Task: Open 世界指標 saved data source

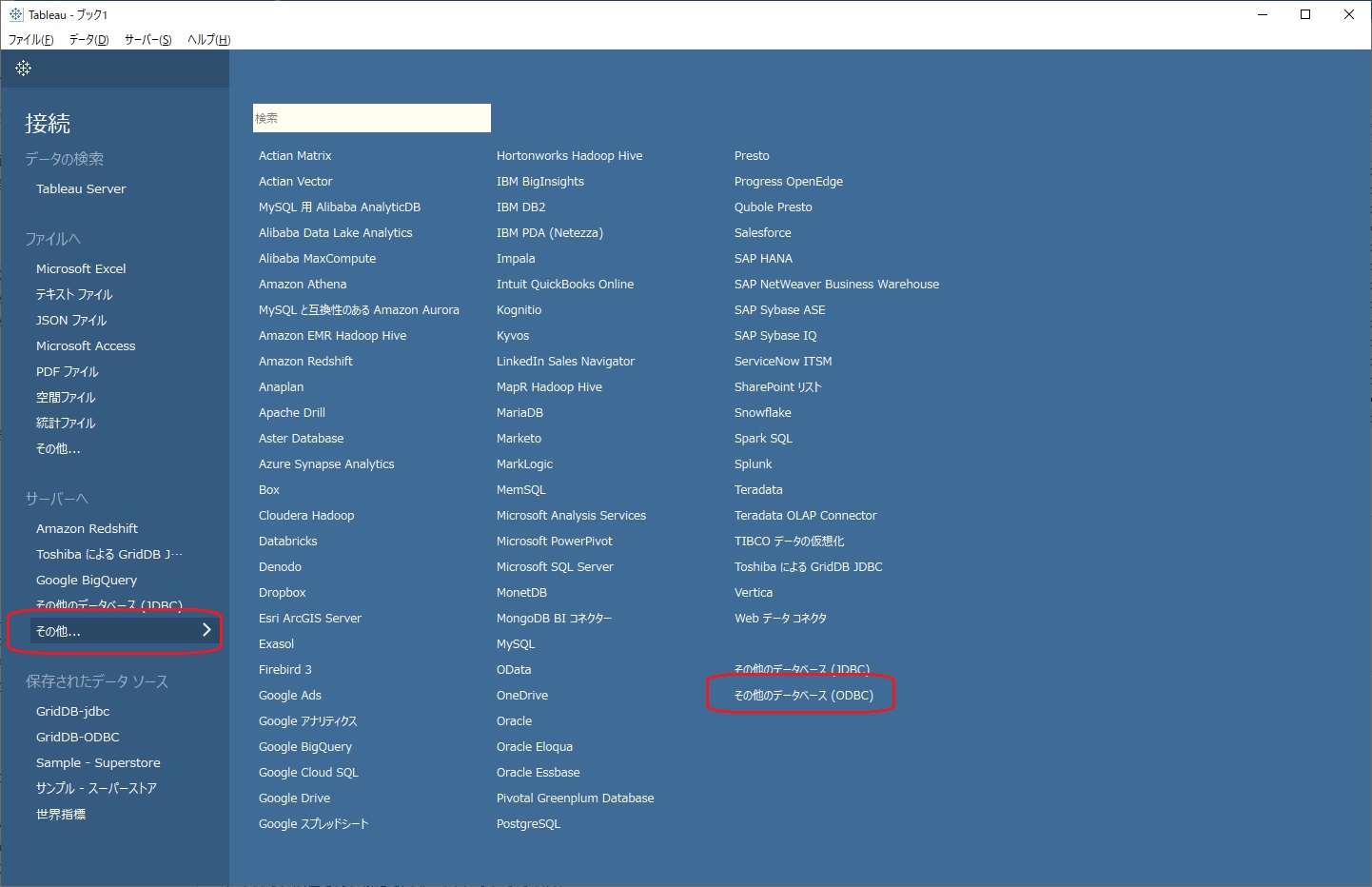Action: 61,815
